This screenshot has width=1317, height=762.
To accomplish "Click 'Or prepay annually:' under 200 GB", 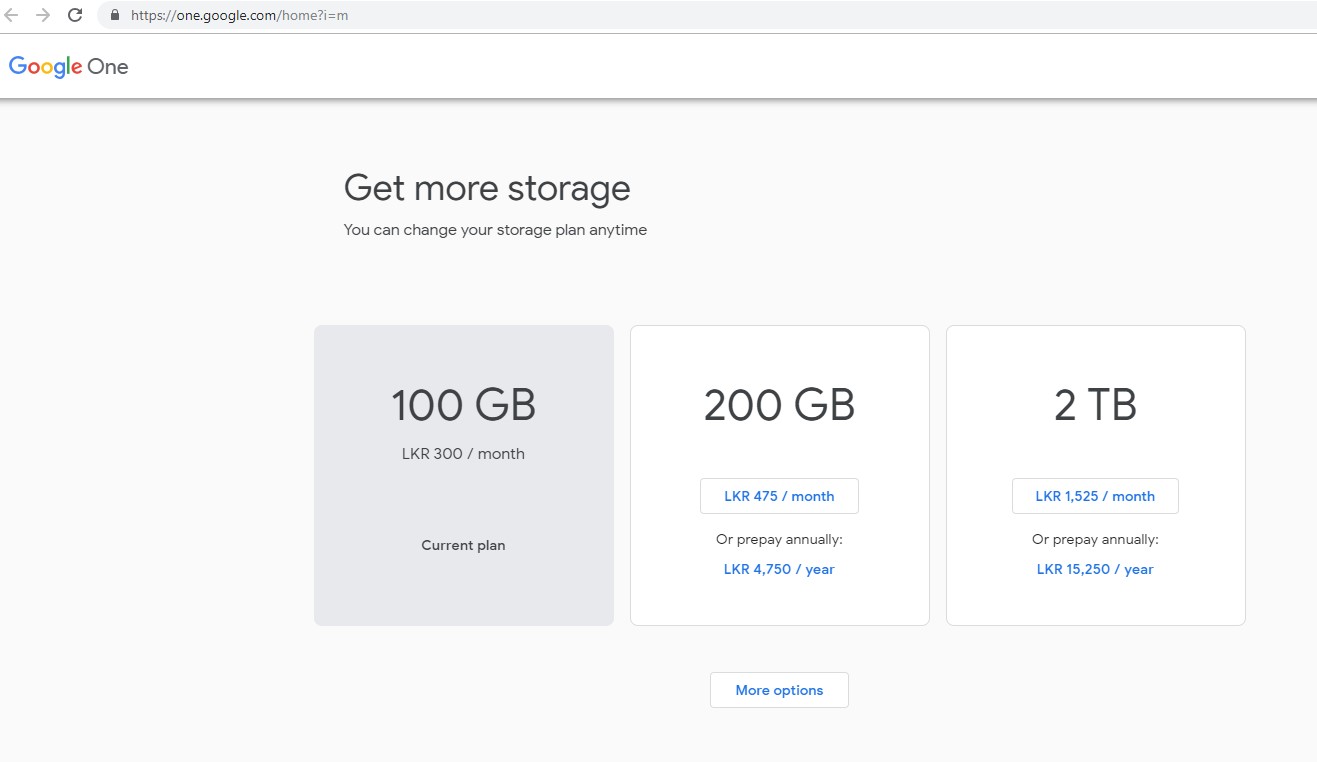I will [779, 539].
